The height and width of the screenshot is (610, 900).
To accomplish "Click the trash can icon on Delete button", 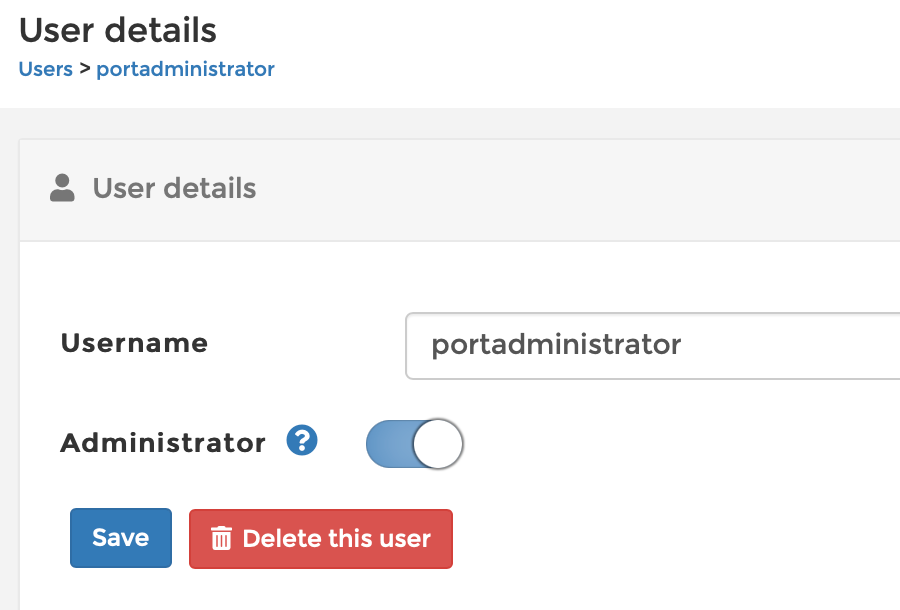I will [221, 539].
